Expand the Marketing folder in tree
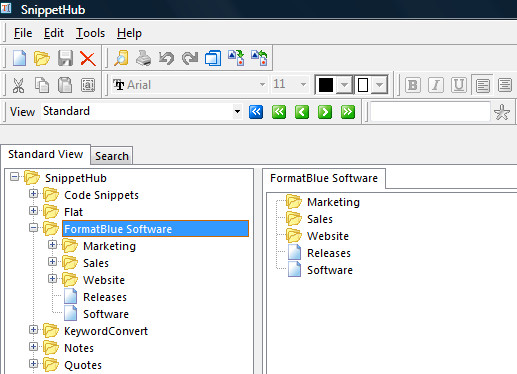Image resolution: width=517 pixels, height=374 pixels. tap(52, 245)
